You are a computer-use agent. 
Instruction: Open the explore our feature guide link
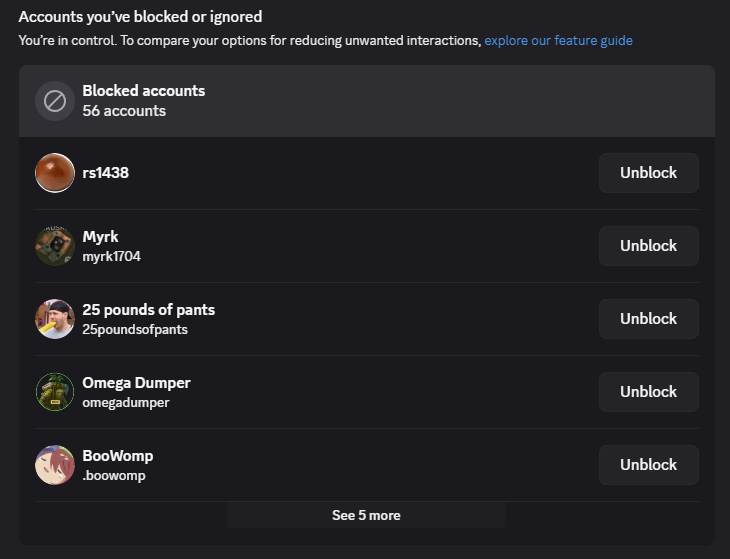click(558, 41)
